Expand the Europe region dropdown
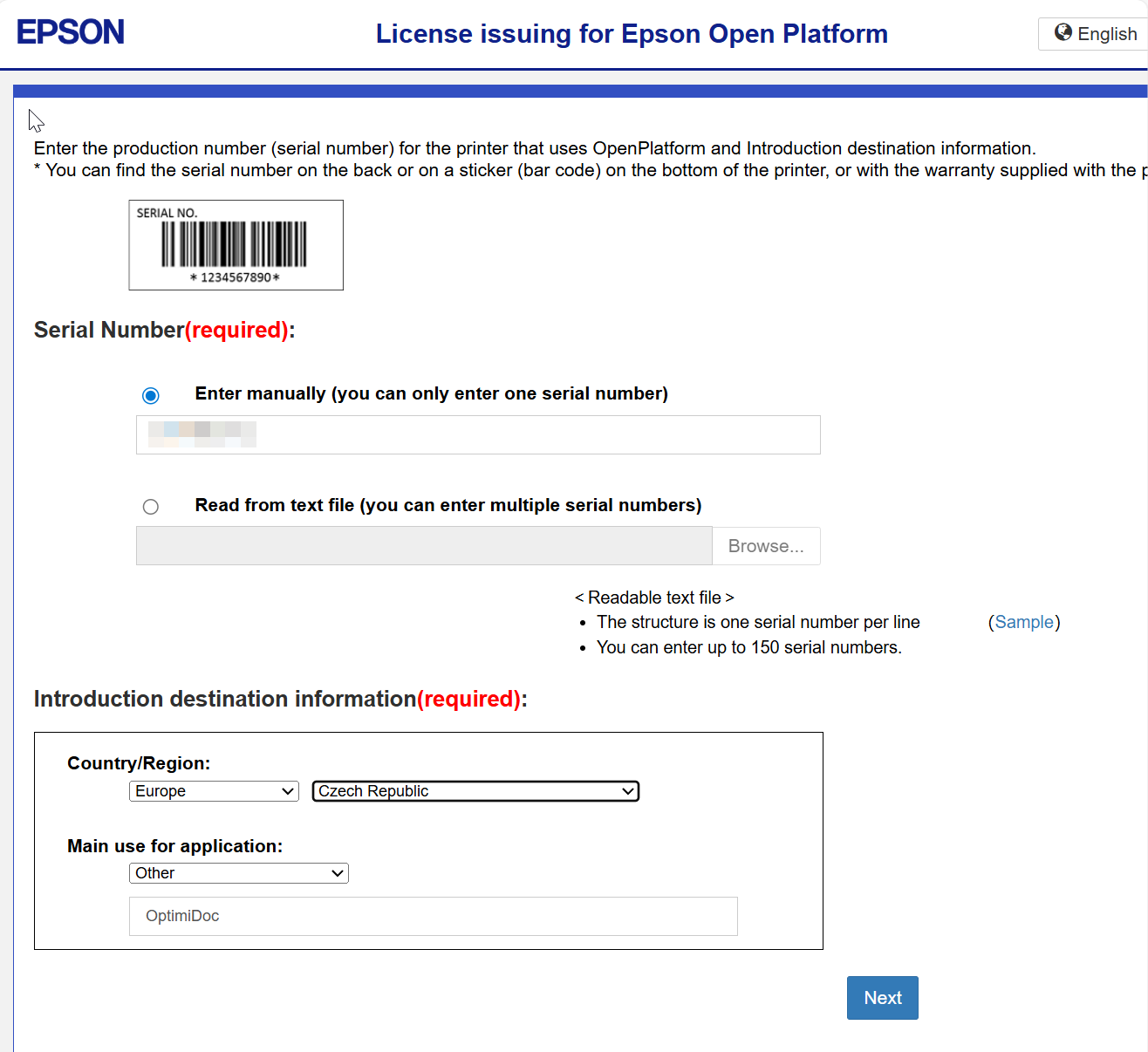This screenshot has width=1148, height=1052. pyautogui.click(x=214, y=791)
